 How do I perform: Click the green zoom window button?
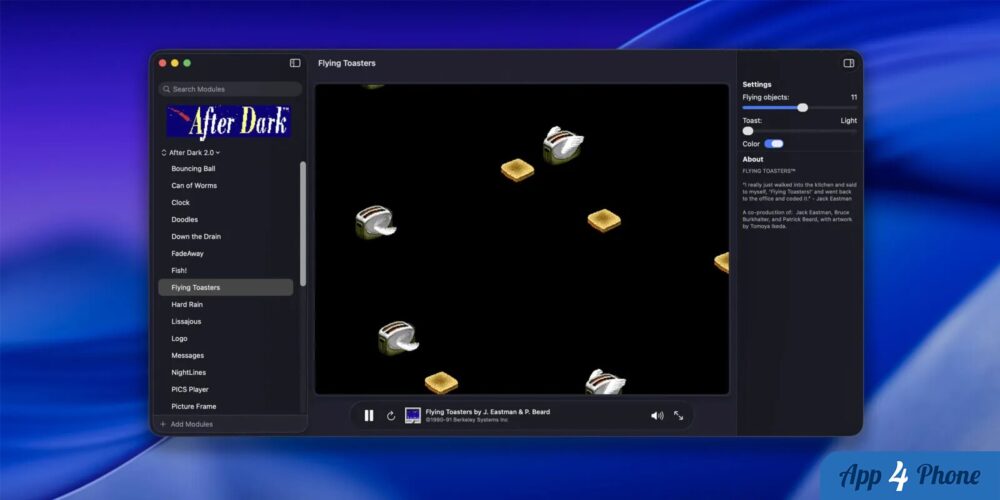coord(187,63)
